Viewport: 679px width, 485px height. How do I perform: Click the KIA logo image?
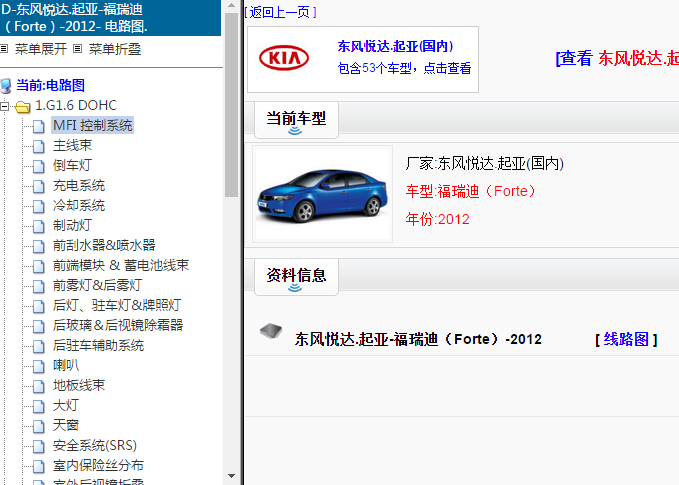click(x=284, y=58)
